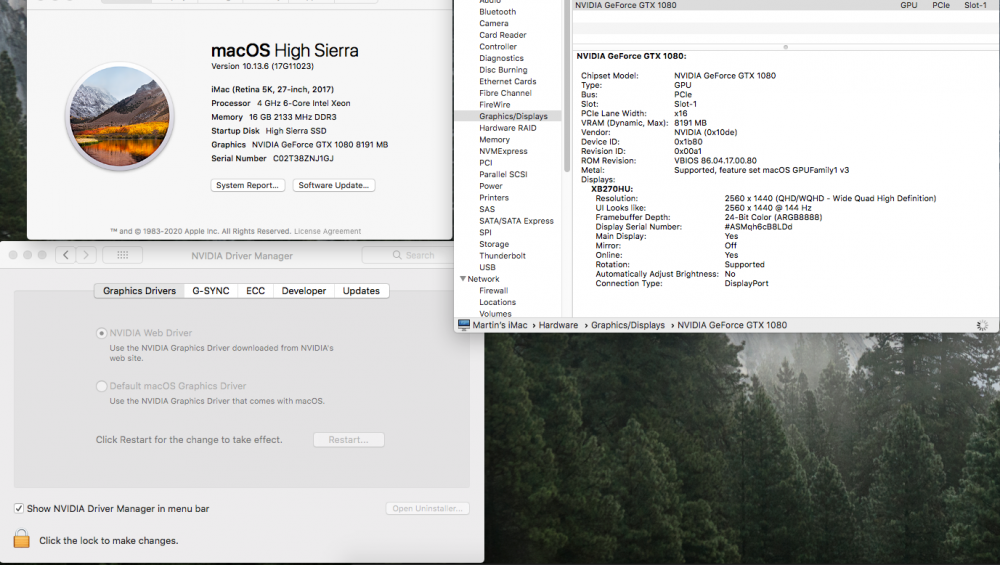The width and height of the screenshot is (1000, 565).
Task: Click the Search field in Driver Manager
Action: coord(408,255)
